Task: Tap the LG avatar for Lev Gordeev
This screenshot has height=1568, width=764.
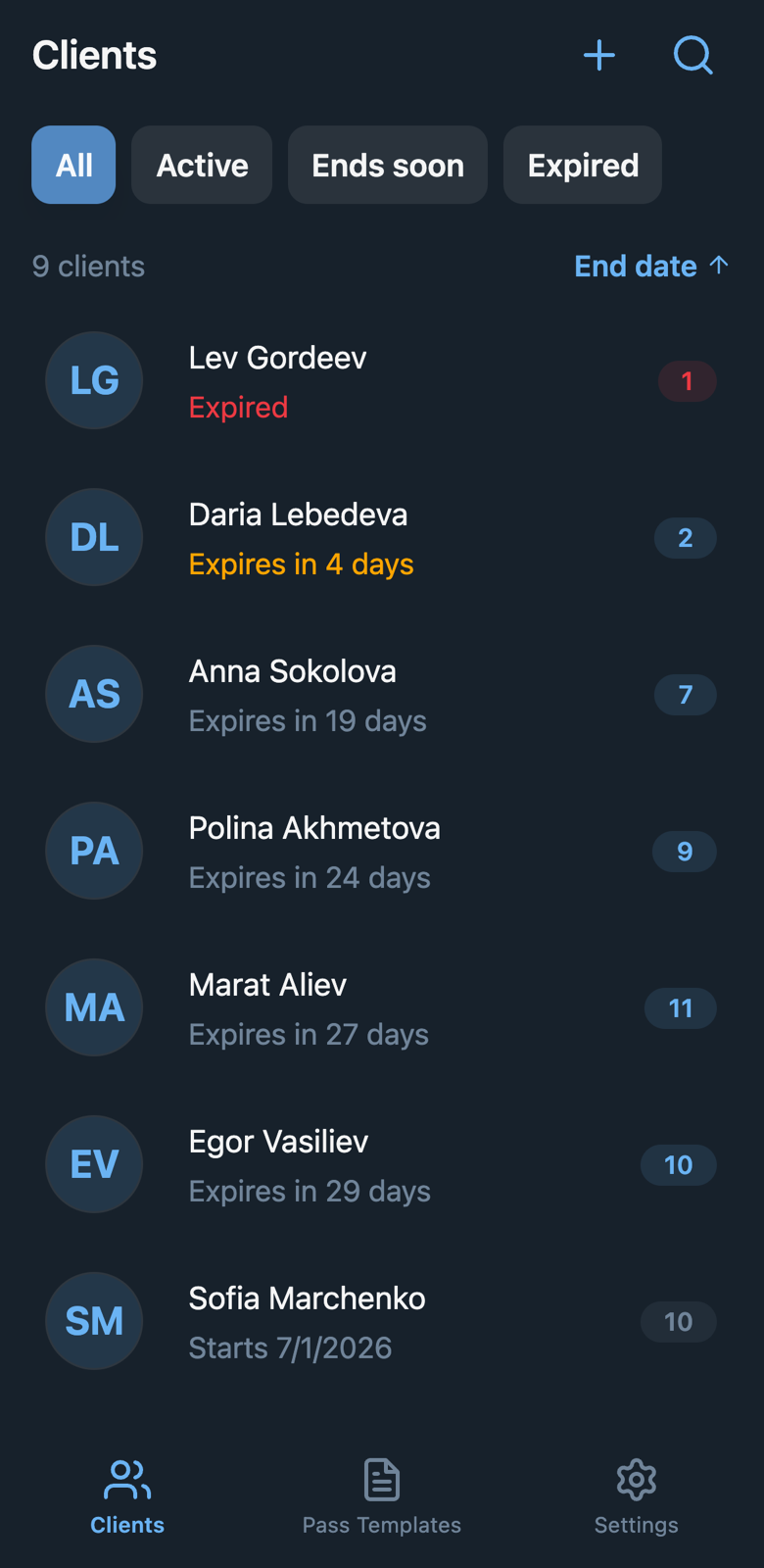Action: (x=94, y=380)
